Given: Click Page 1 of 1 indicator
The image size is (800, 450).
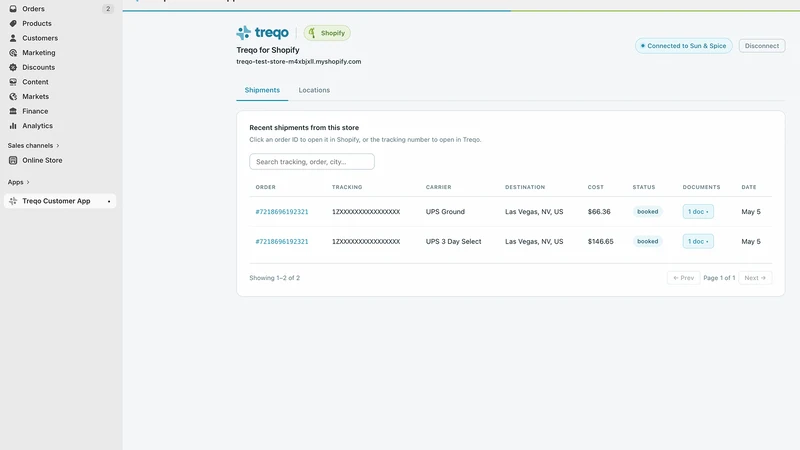Looking at the screenshot, I should [719, 278].
